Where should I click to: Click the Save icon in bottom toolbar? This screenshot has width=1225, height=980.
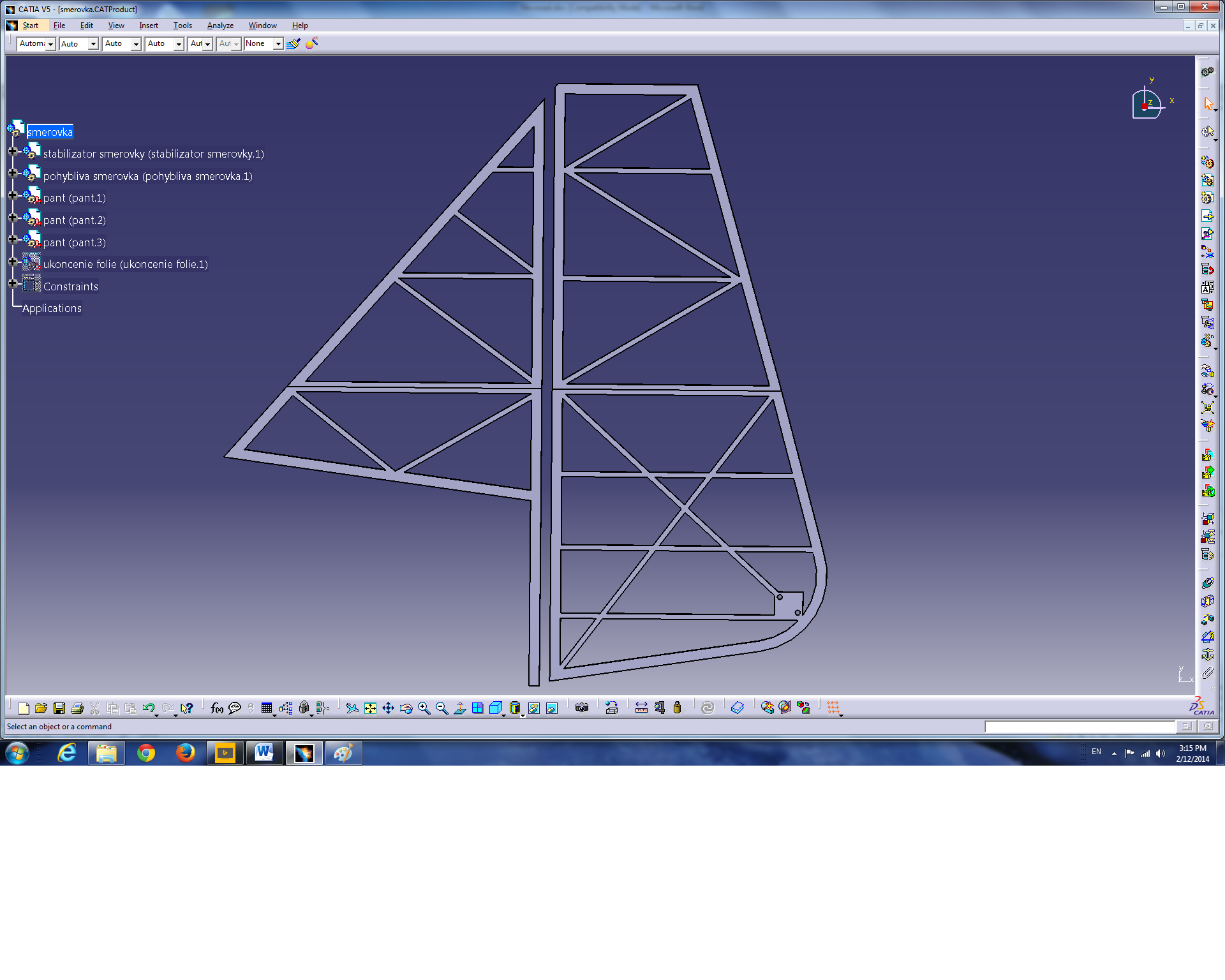point(59,708)
